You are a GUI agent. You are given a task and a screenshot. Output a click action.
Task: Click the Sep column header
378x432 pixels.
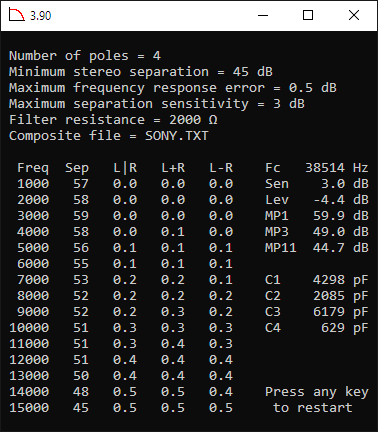point(77,168)
